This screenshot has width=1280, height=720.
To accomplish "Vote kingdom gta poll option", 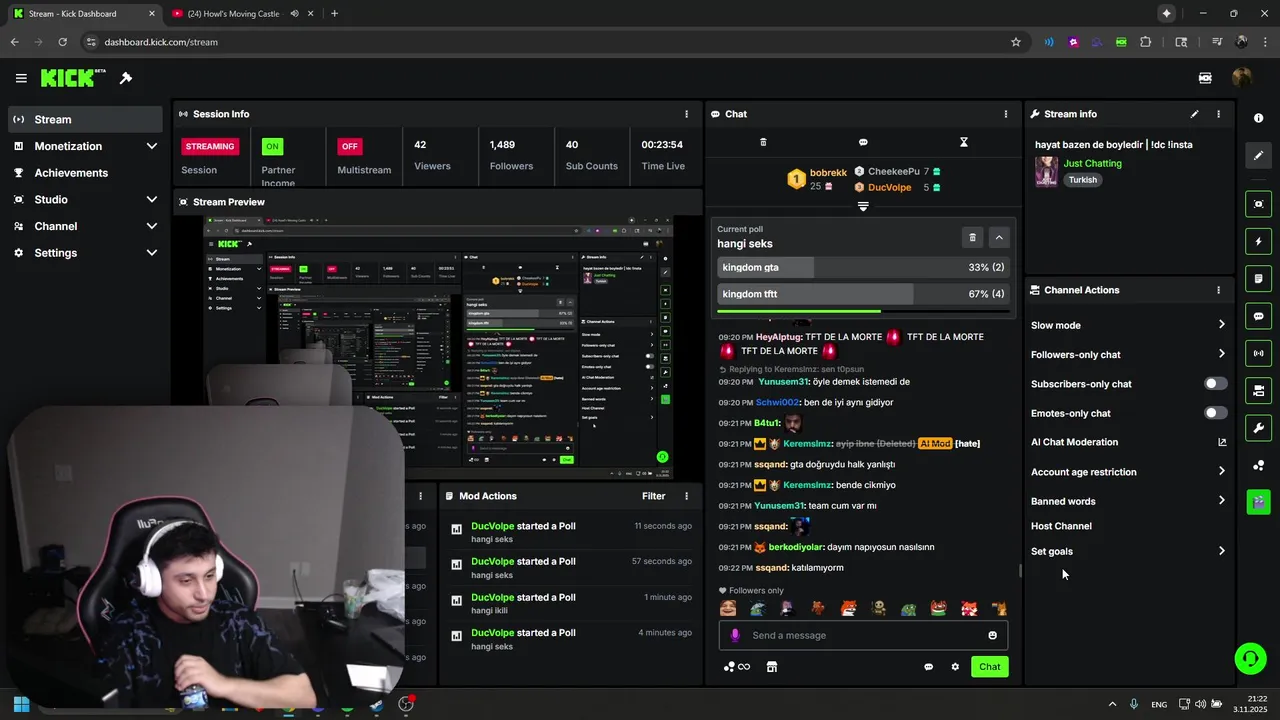I will click(863, 267).
